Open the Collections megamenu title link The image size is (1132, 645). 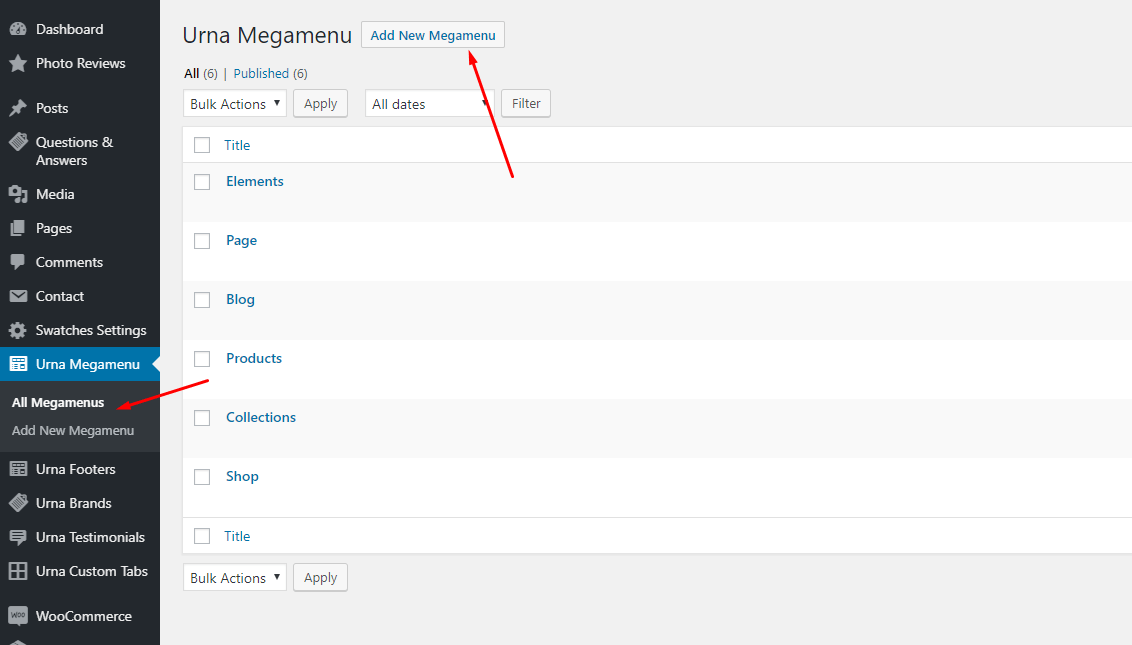[x=261, y=417]
